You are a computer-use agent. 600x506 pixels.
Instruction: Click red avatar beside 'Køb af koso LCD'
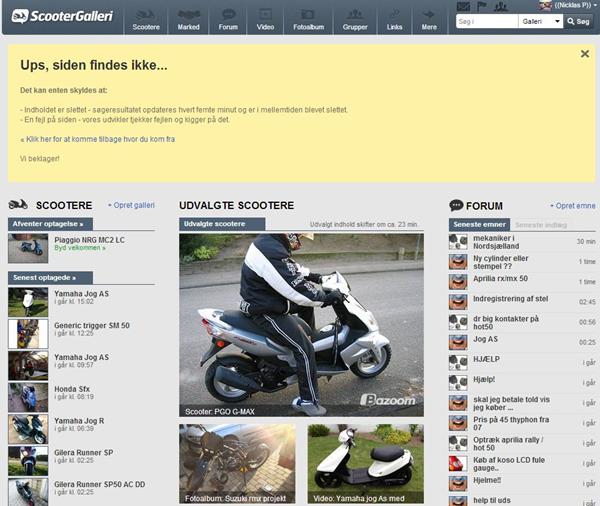pyautogui.click(x=458, y=464)
